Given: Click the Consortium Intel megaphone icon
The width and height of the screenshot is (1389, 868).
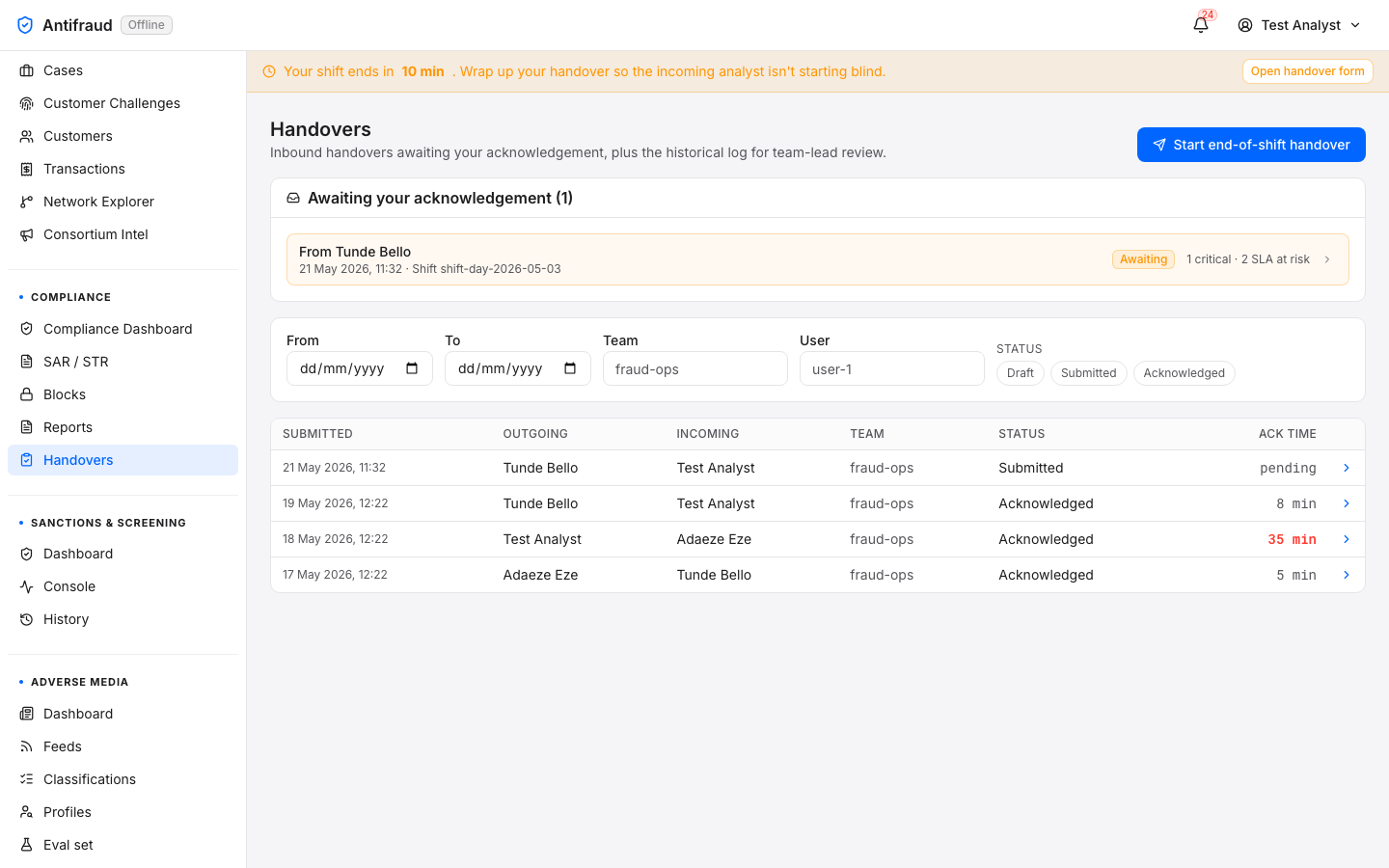Looking at the screenshot, I should coord(27,234).
